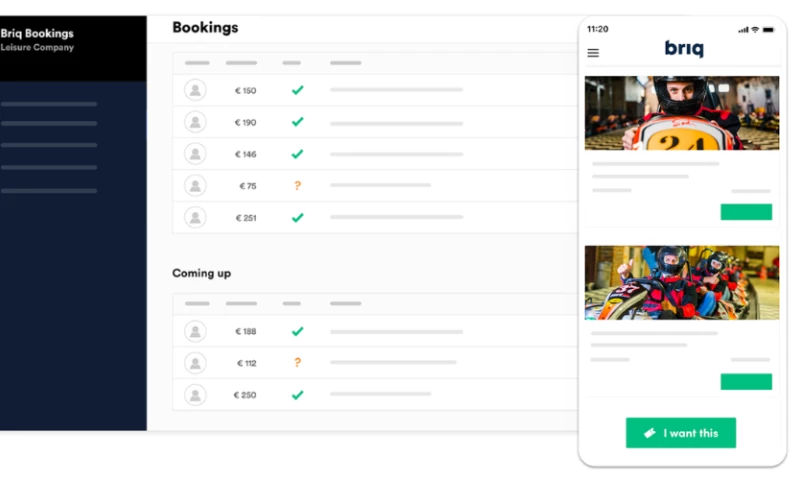Open the hamburger menu in mobile app
This screenshot has width=800, height=480.
point(593,53)
